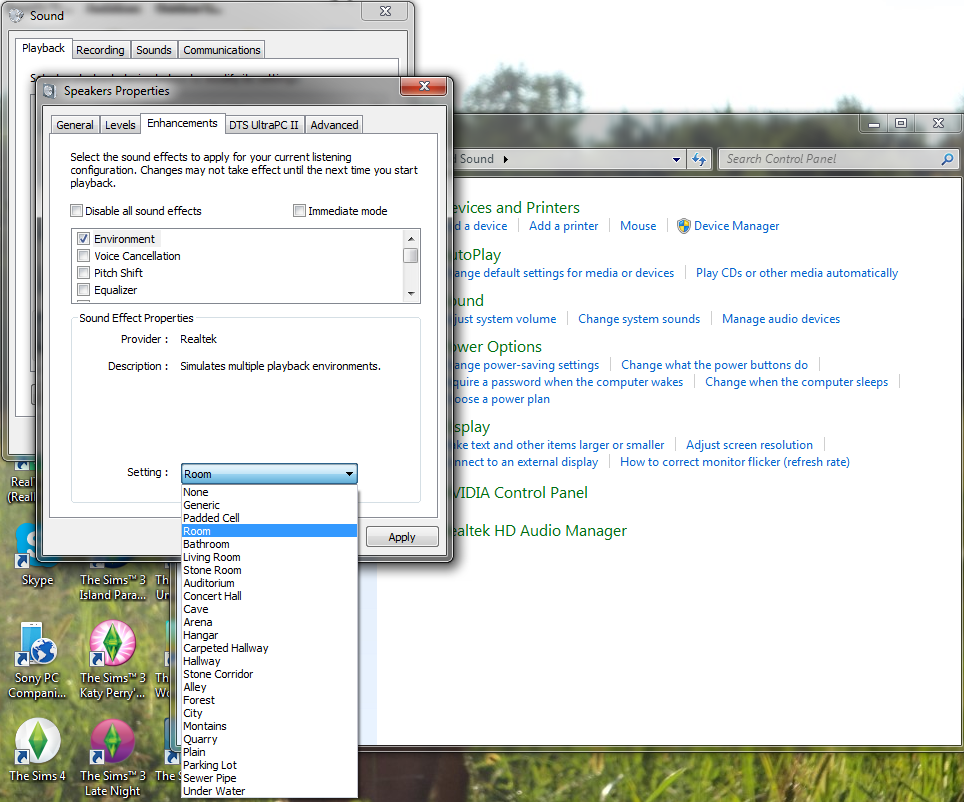Image resolution: width=964 pixels, height=802 pixels.
Task: Open Manage audio devices link
Action: (x=780, y=319)
